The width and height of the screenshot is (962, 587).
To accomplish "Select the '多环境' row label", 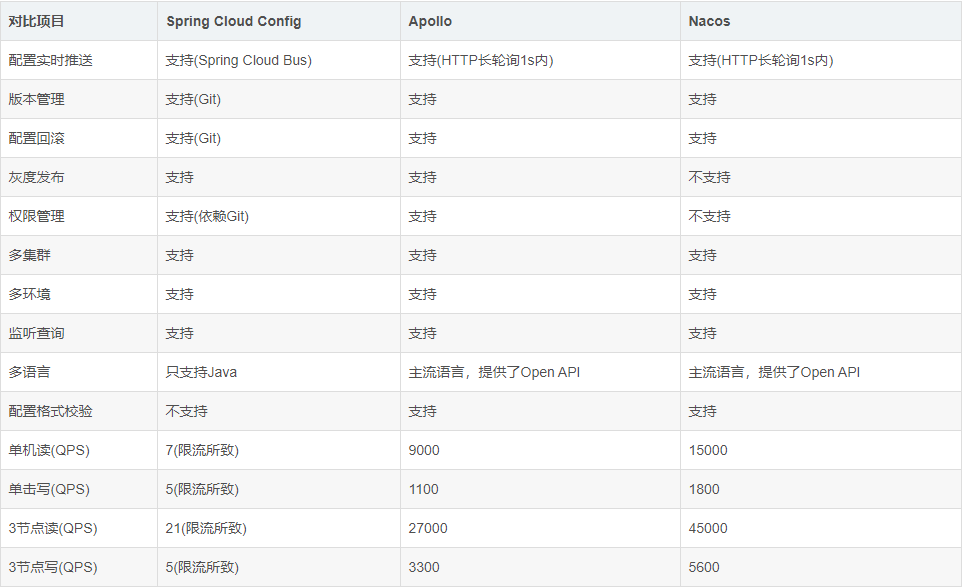I will coord(29,294).
